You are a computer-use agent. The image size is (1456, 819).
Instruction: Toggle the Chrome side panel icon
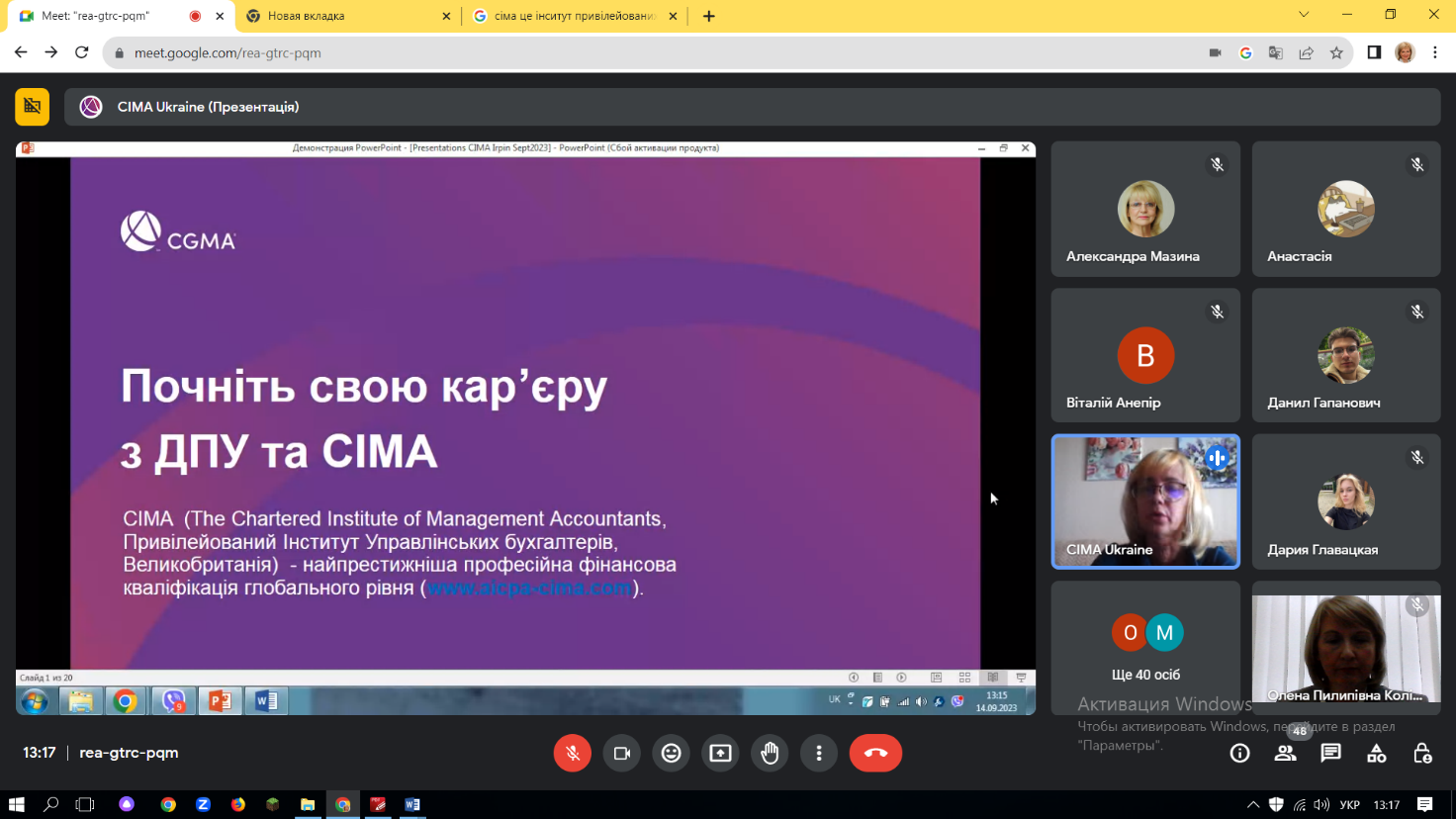click(x=1374, y=52)
